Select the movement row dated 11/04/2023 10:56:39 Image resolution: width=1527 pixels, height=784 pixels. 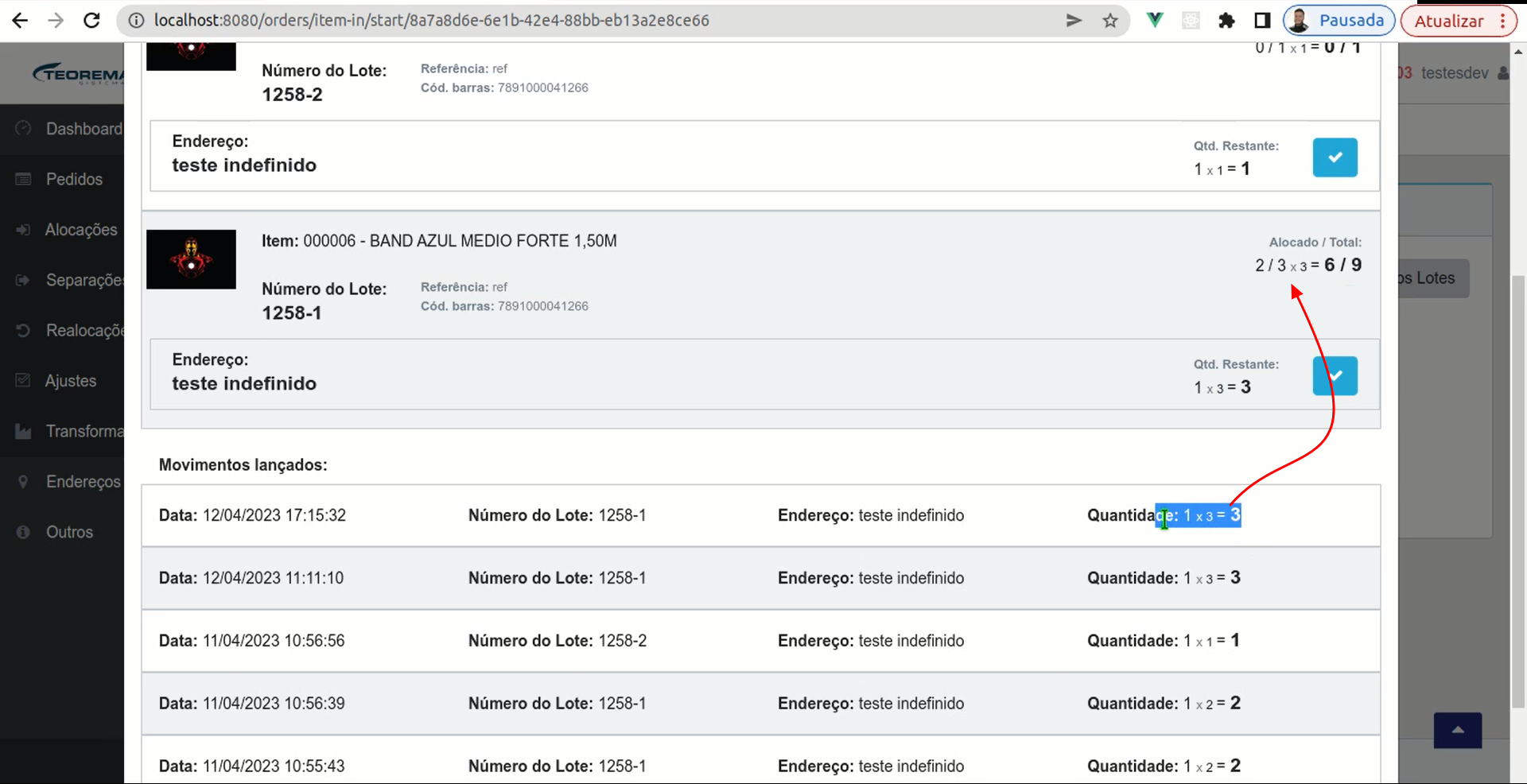(760, 704)
